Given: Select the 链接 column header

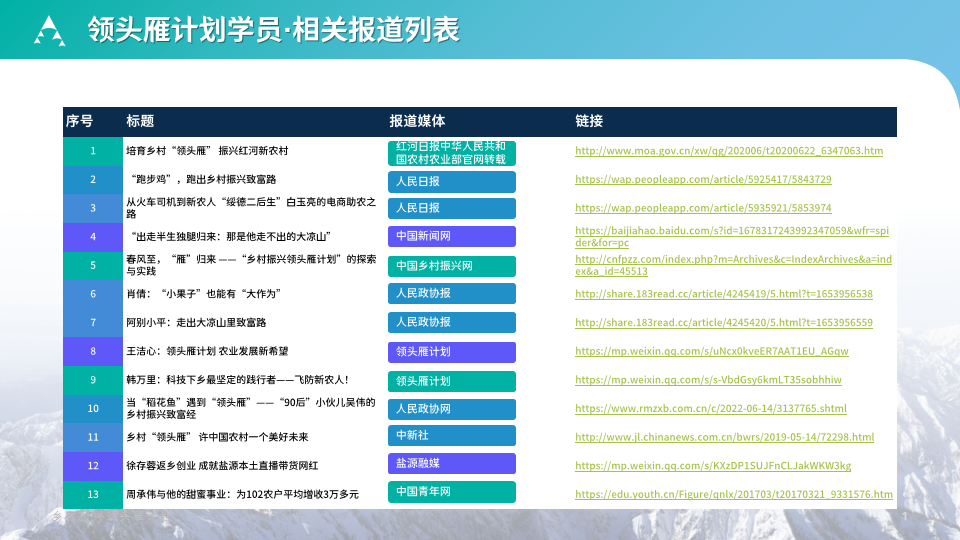Looking at the screenshot, I should pyautogui.click(x=589, y=121).
